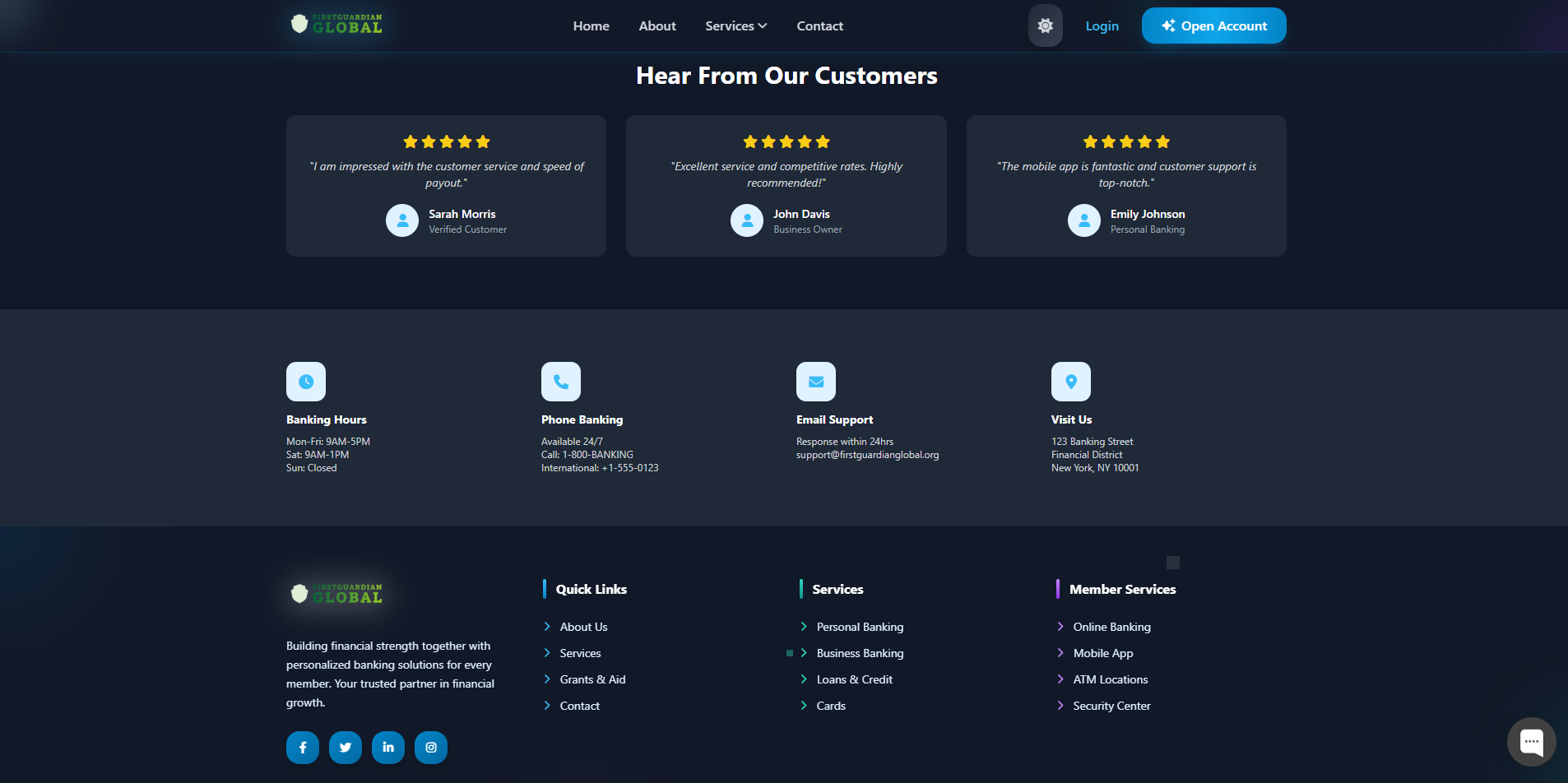Open the About page from navbar
Viewport: 1568px width, 783px height.
pos(657,25)
